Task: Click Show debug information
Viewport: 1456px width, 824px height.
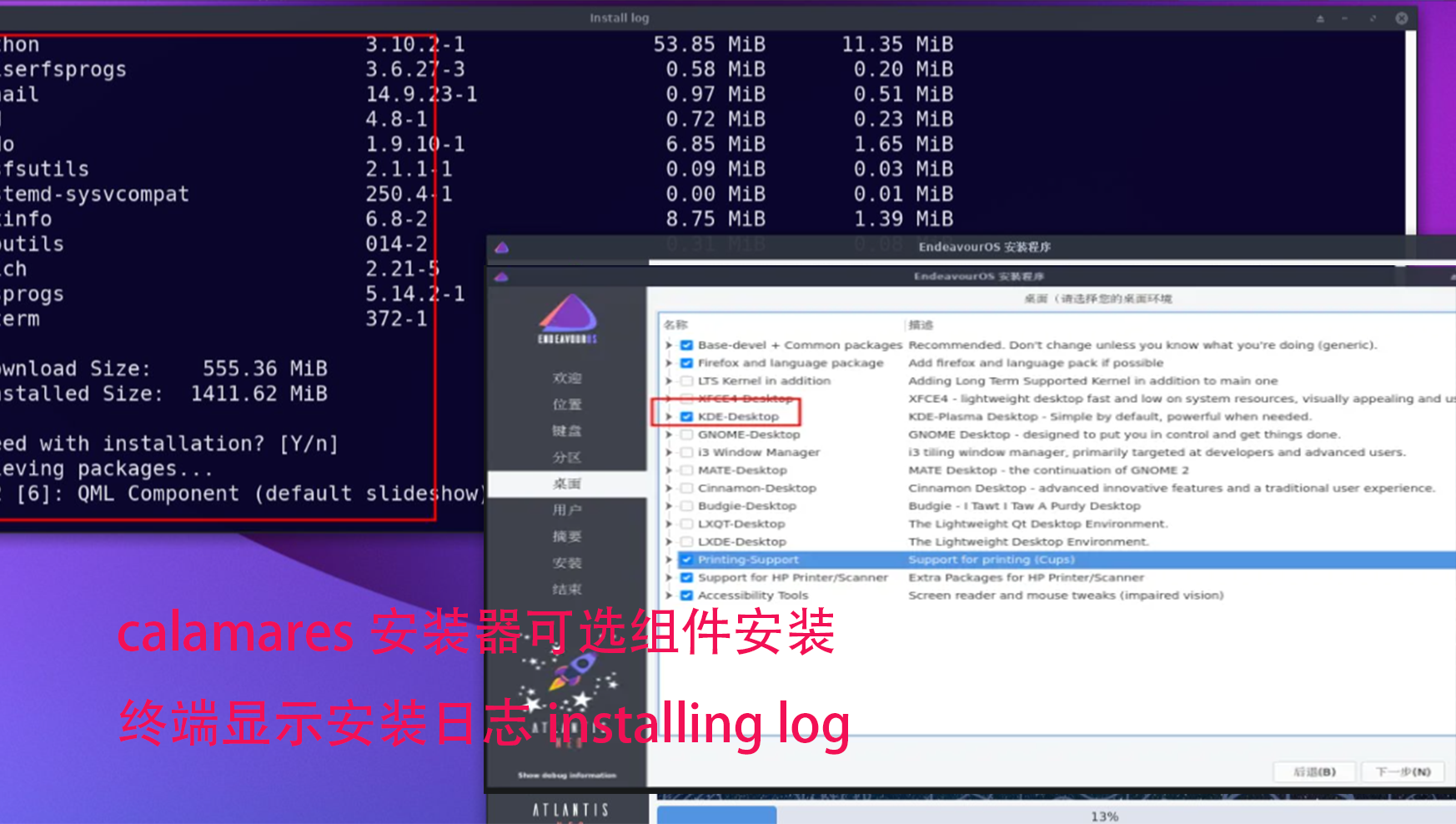Action: (x=567, y=776)
